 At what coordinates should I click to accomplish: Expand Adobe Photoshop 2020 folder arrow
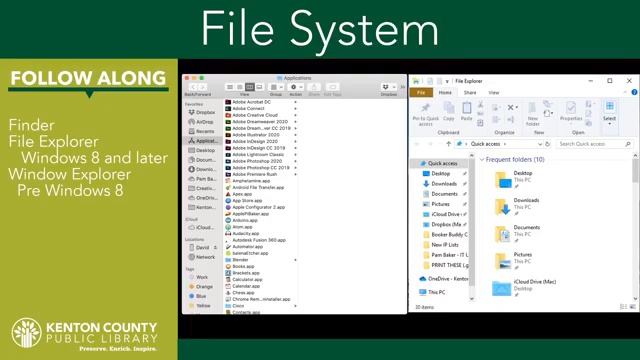click(x=295, y=161)
